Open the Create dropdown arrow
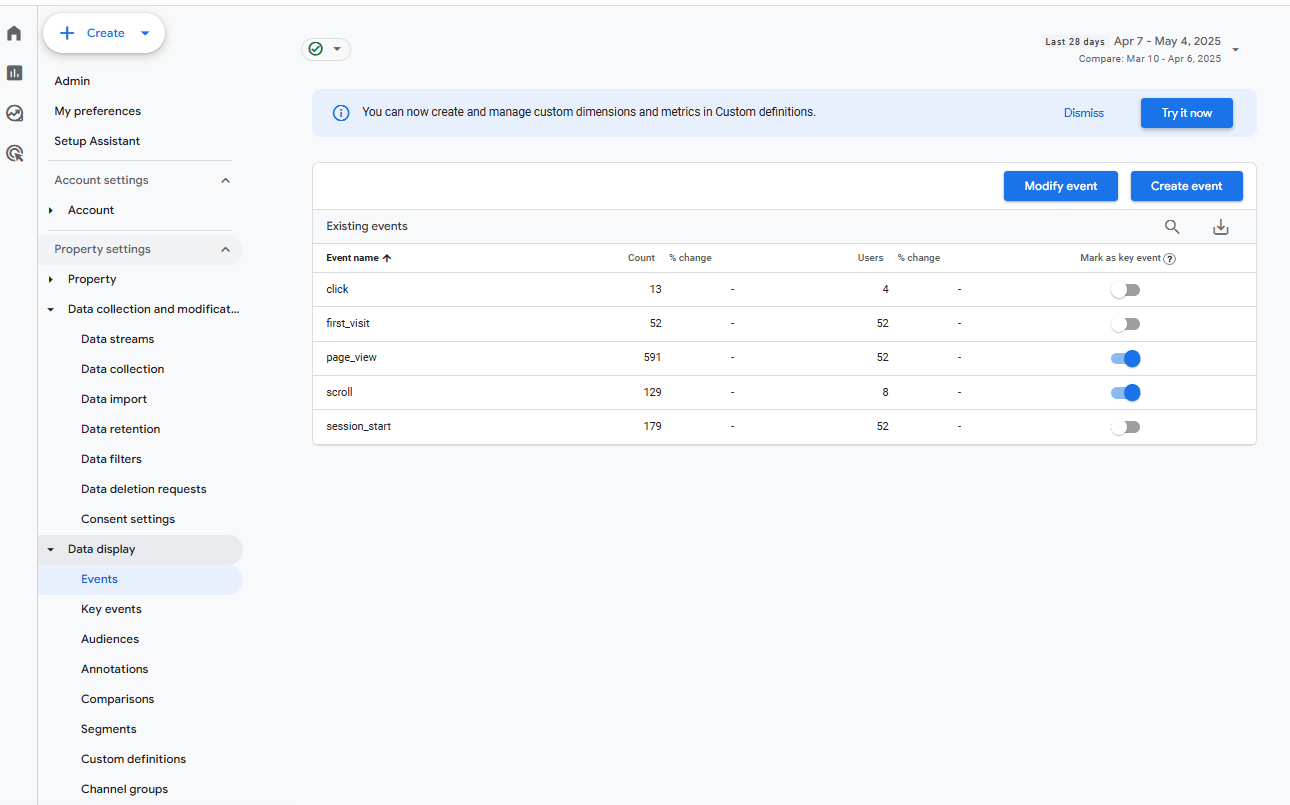Image resolution: width=1290 pixels, height=805 pixels. click(x=145, y=33)
